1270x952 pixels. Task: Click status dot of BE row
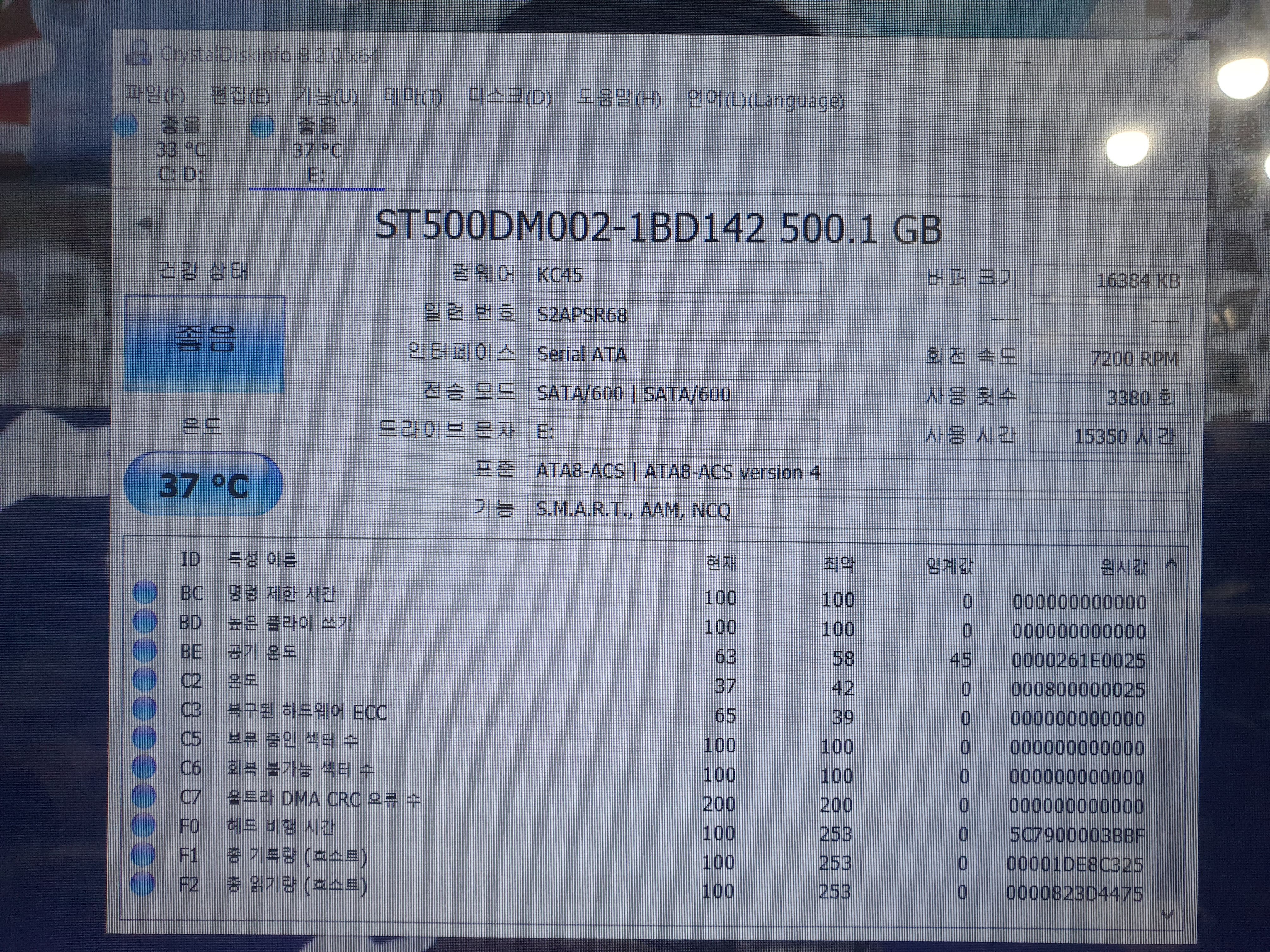(145, 650)
